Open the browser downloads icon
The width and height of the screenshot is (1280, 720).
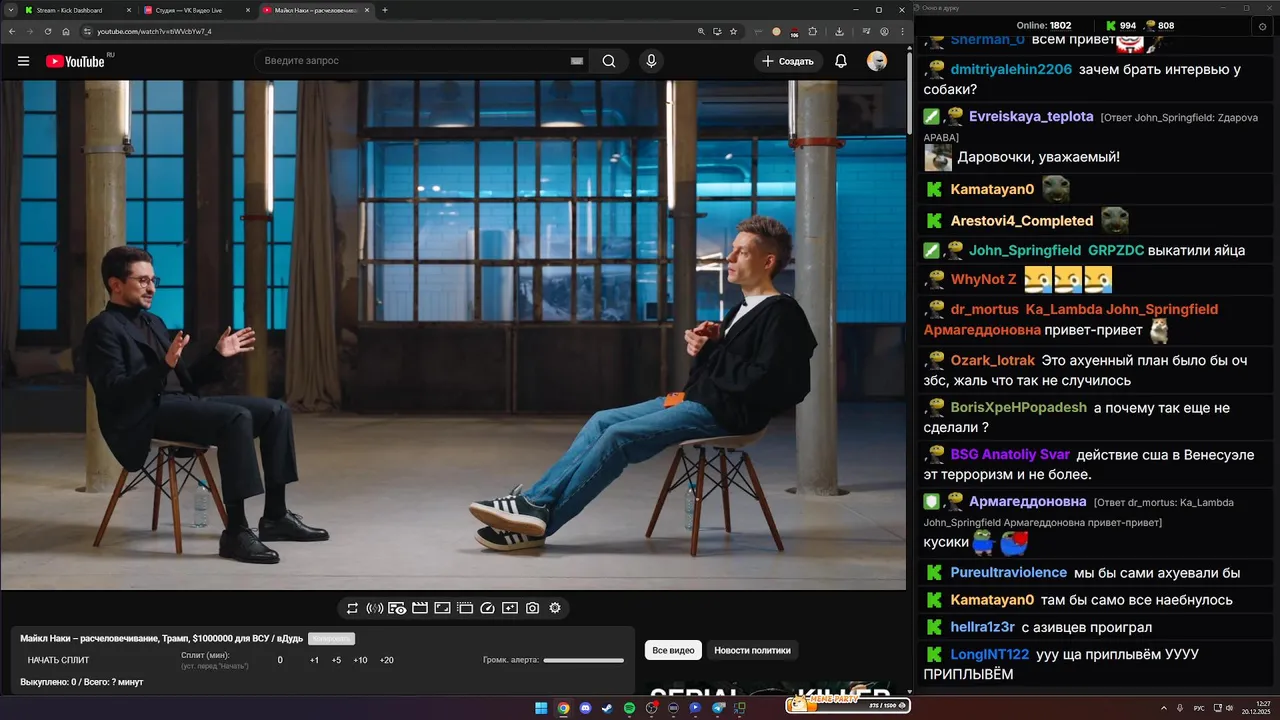838,31
